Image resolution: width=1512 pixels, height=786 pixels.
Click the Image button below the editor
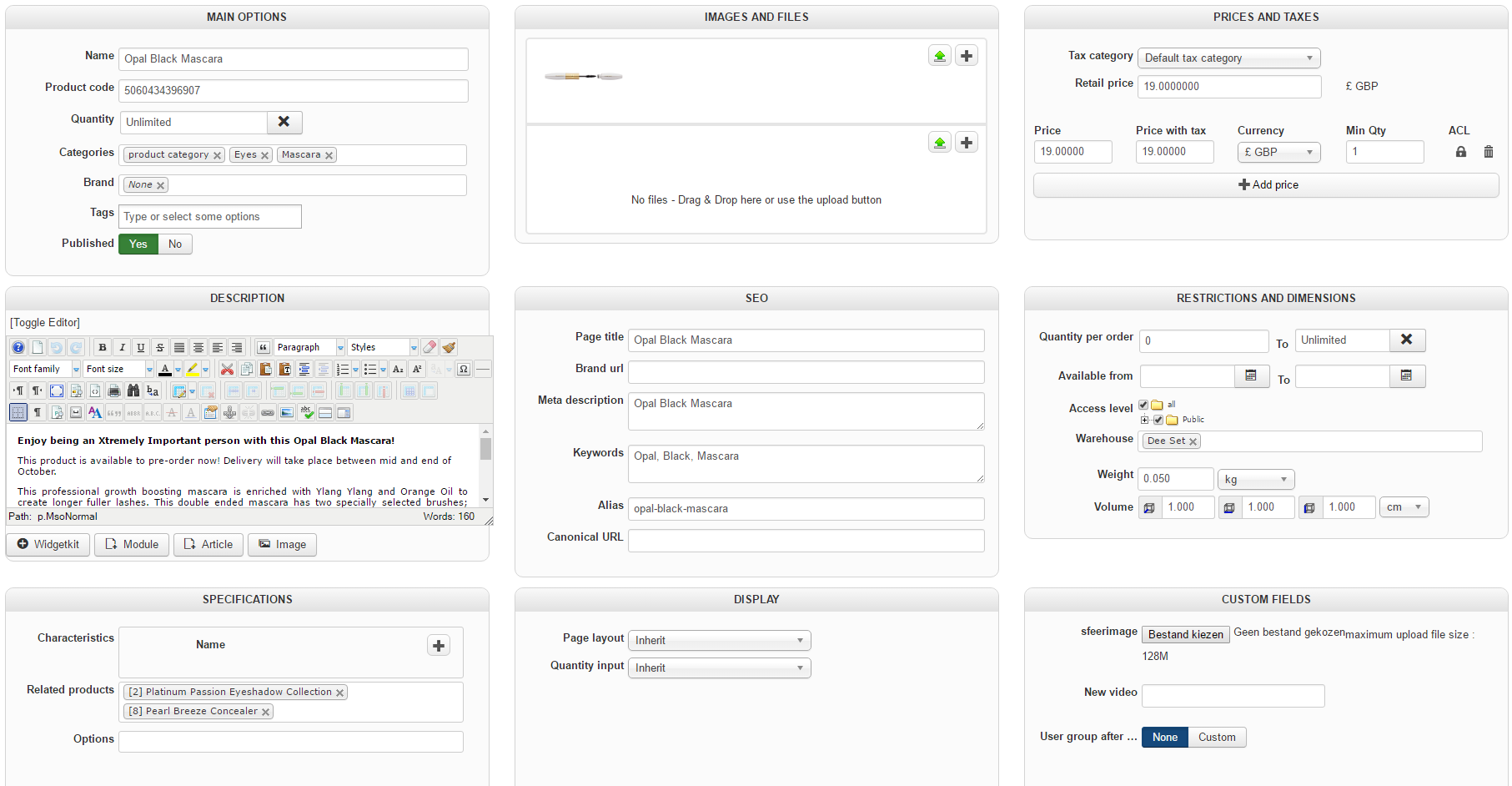click(x=282, y=545)
